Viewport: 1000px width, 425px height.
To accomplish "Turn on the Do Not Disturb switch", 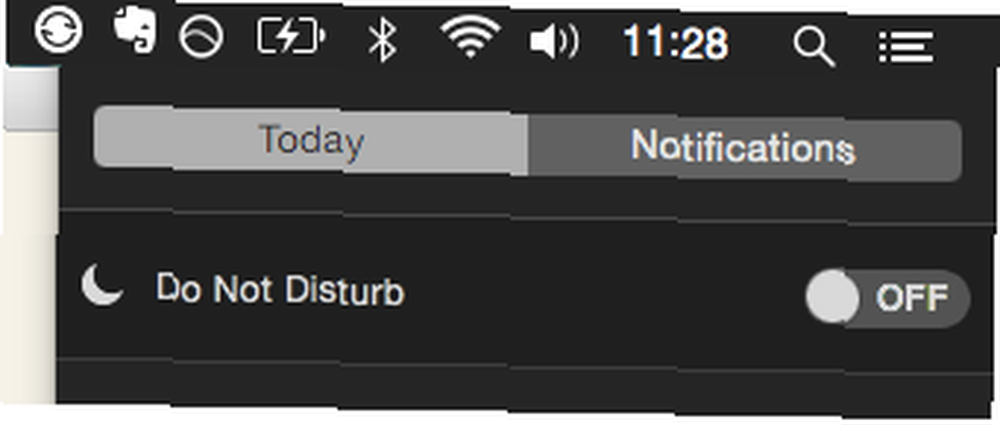I will click(888, 297).
